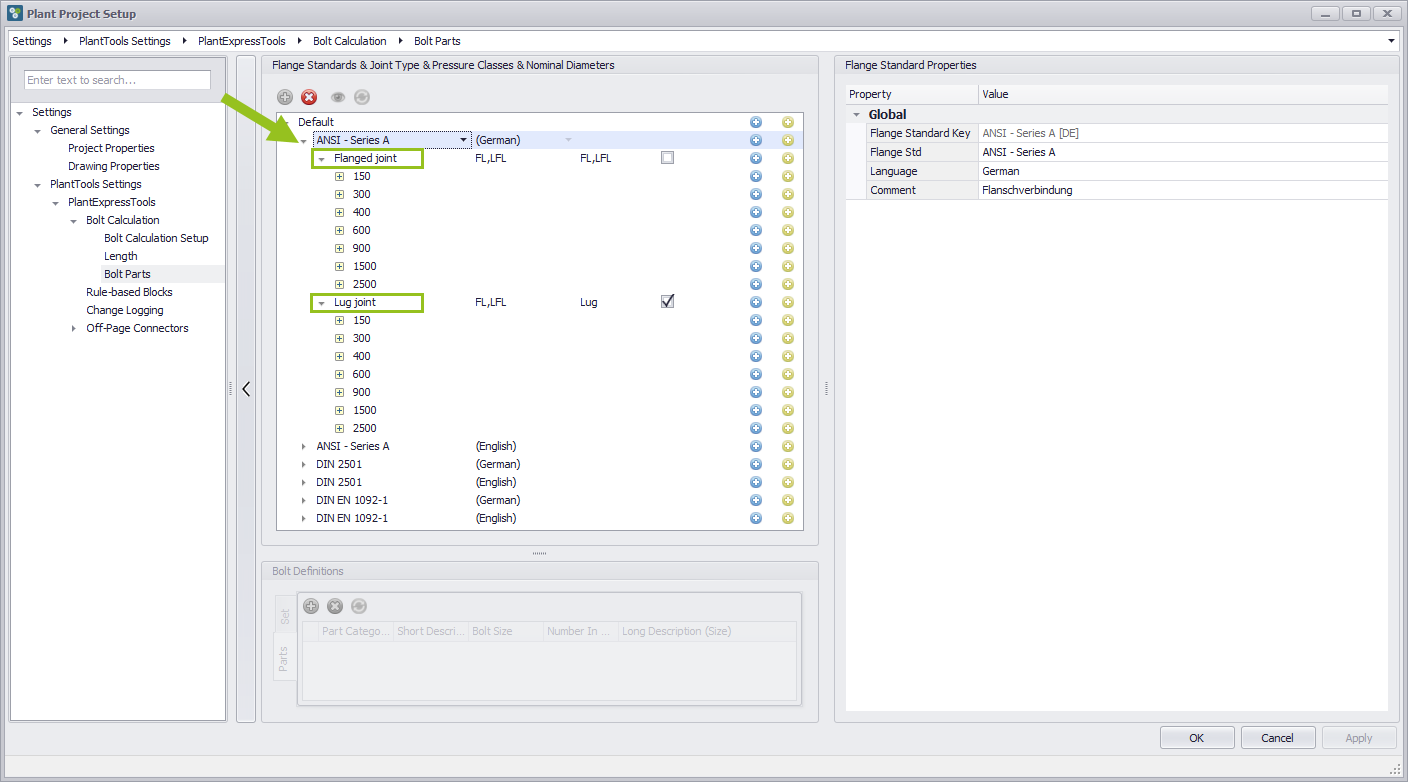Click the red delete button above the flange standards tree

(x=309, y=97)
